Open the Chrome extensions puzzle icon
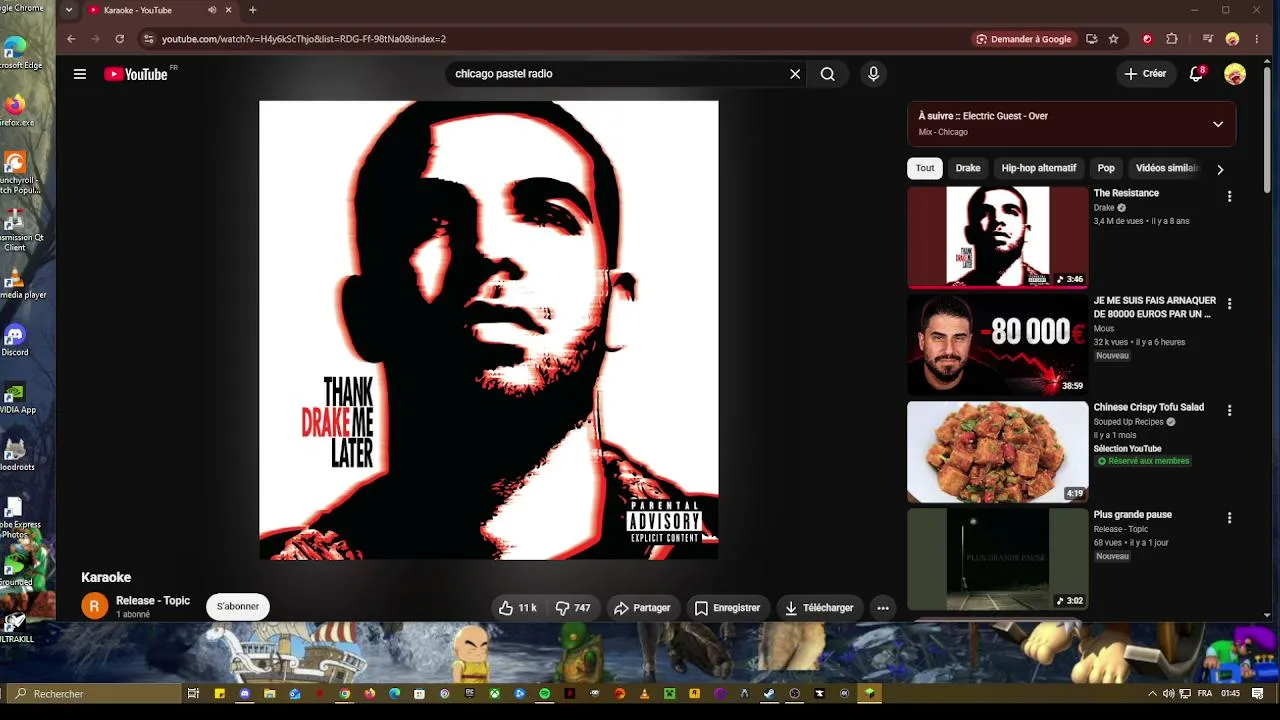1280x720 pixels. tap(1172, 39)
